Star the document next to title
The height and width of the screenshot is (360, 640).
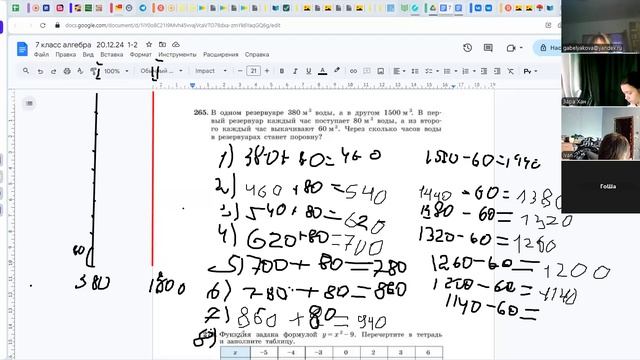point(149,44)
